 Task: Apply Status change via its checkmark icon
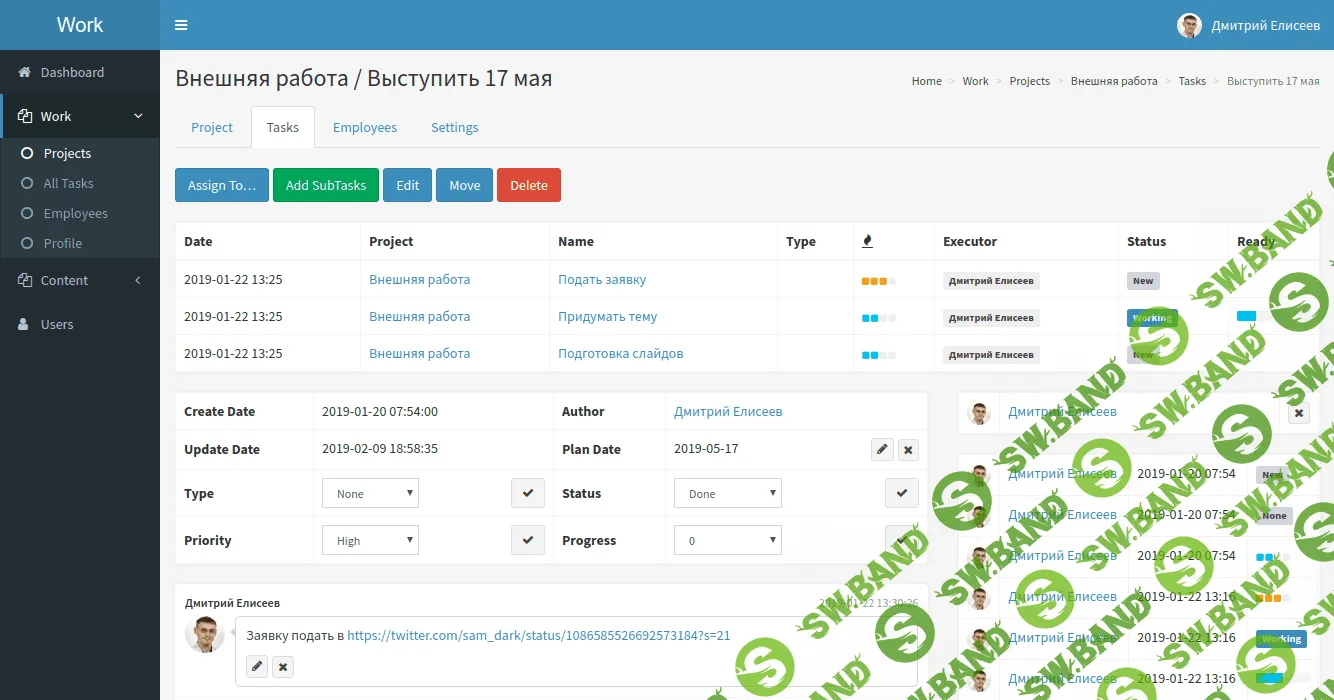coord(901,492)
